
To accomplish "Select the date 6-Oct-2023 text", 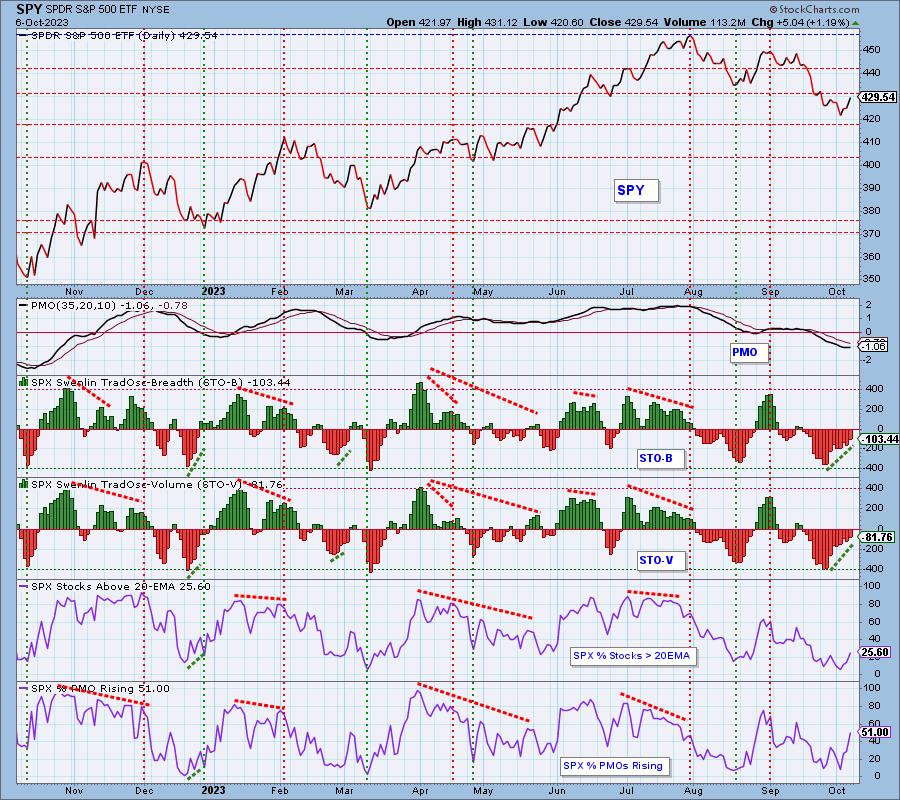I will click(x=42, y=22).
